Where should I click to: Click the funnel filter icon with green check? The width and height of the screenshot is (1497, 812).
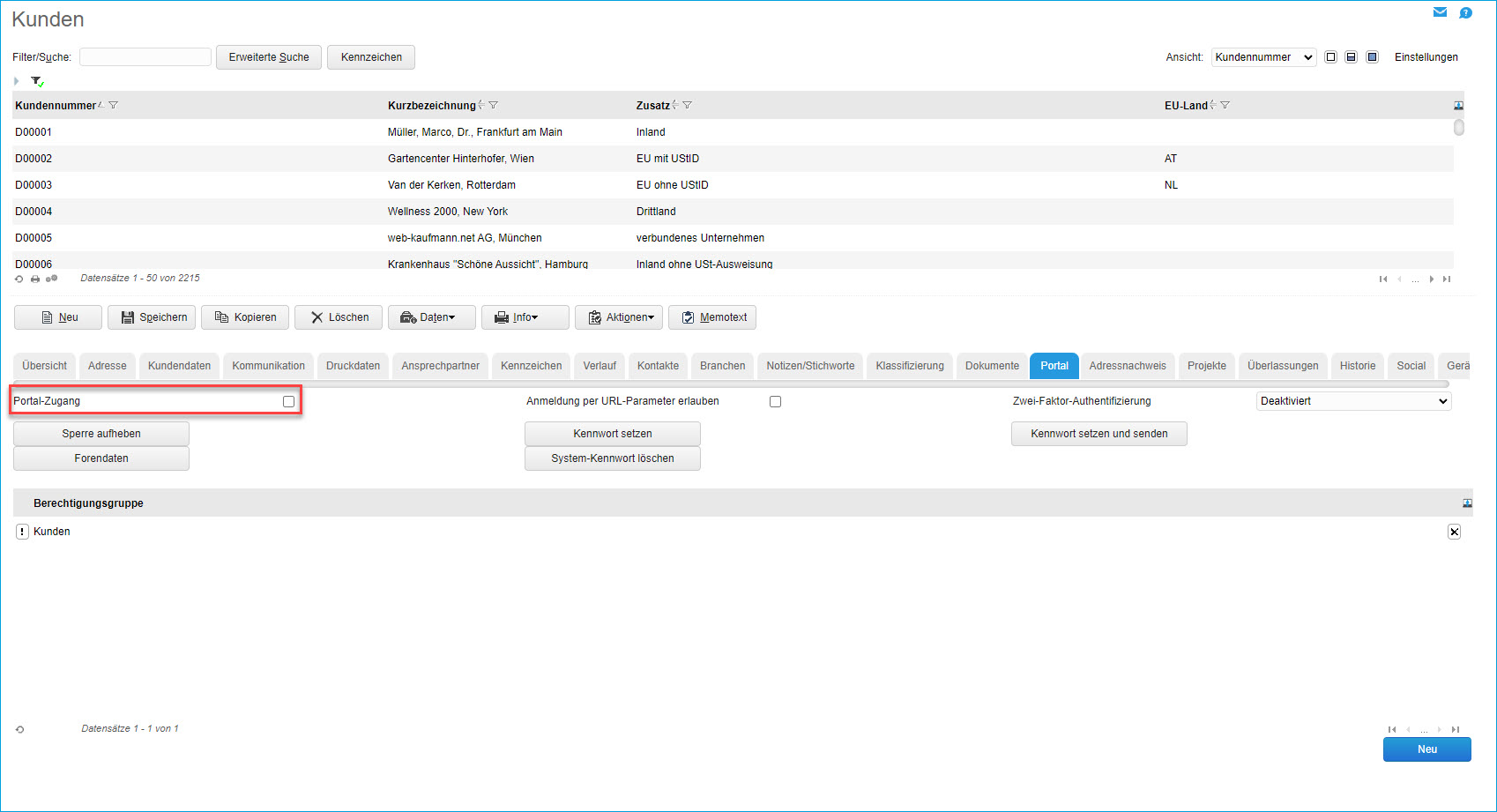click(37, 81)
